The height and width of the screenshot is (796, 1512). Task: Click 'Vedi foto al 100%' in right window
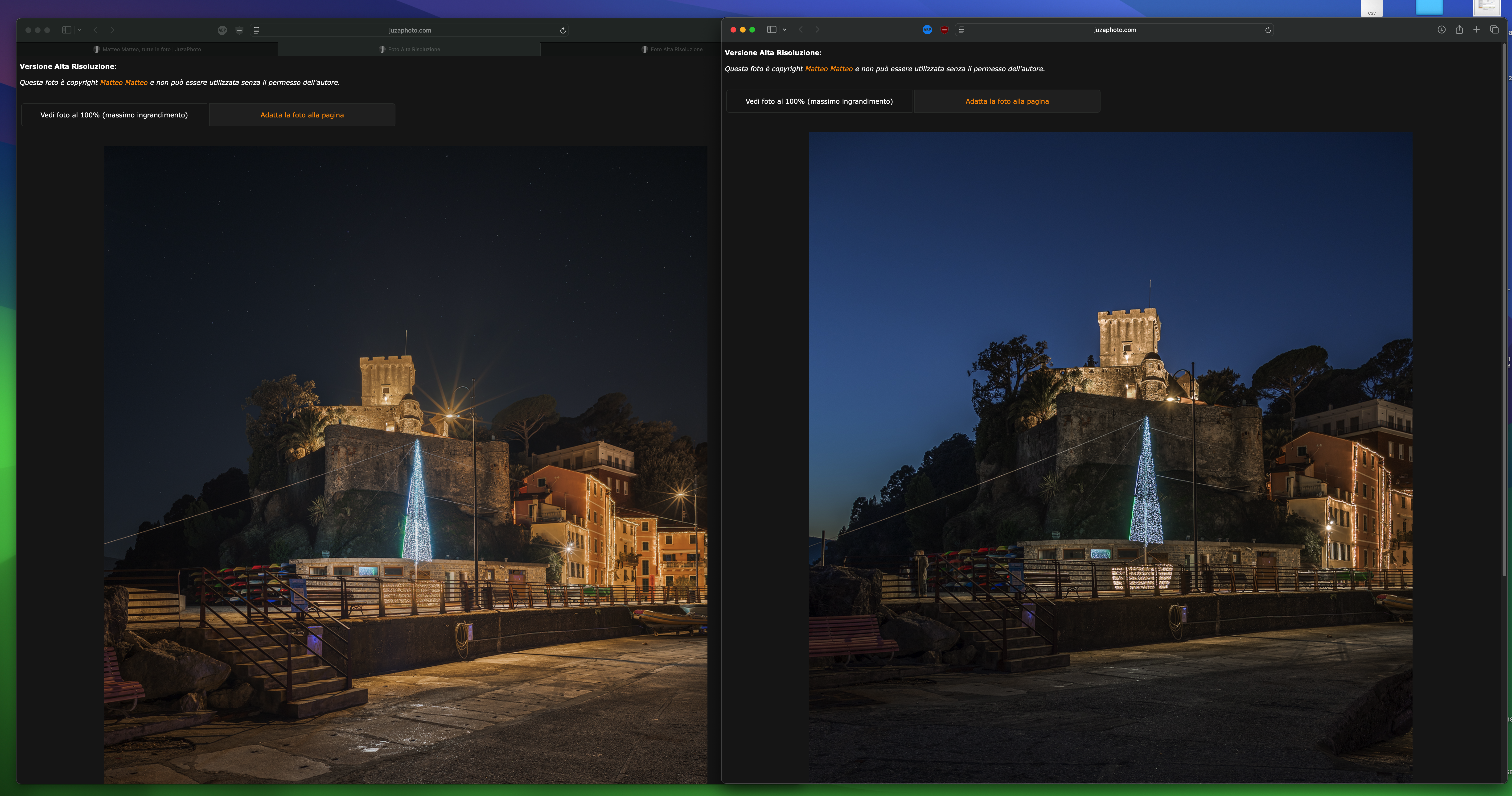[x=819, y=101]
